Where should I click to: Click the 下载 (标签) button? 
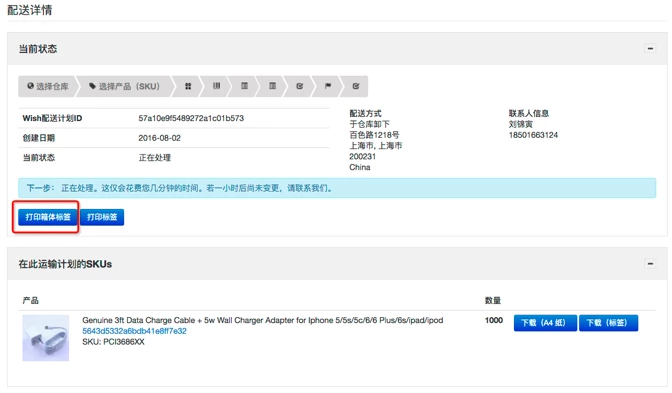pyautogui.click(x=608, y=323)
